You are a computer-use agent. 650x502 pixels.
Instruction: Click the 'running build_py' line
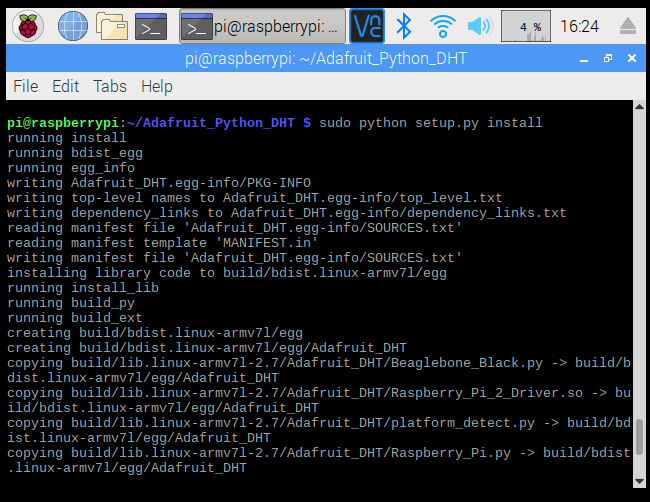[x=71, y=303]
